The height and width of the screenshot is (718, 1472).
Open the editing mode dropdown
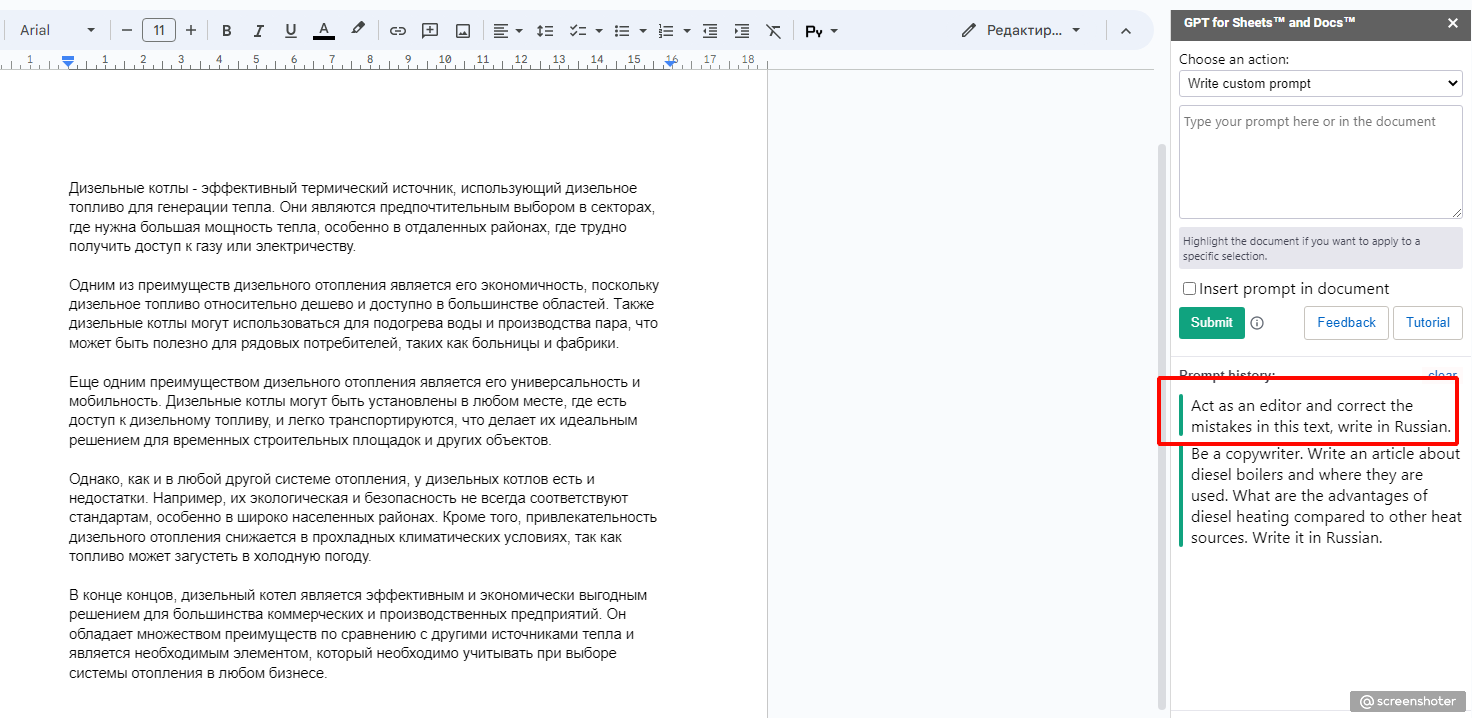pyautogui.click(x=1022, y=31)
